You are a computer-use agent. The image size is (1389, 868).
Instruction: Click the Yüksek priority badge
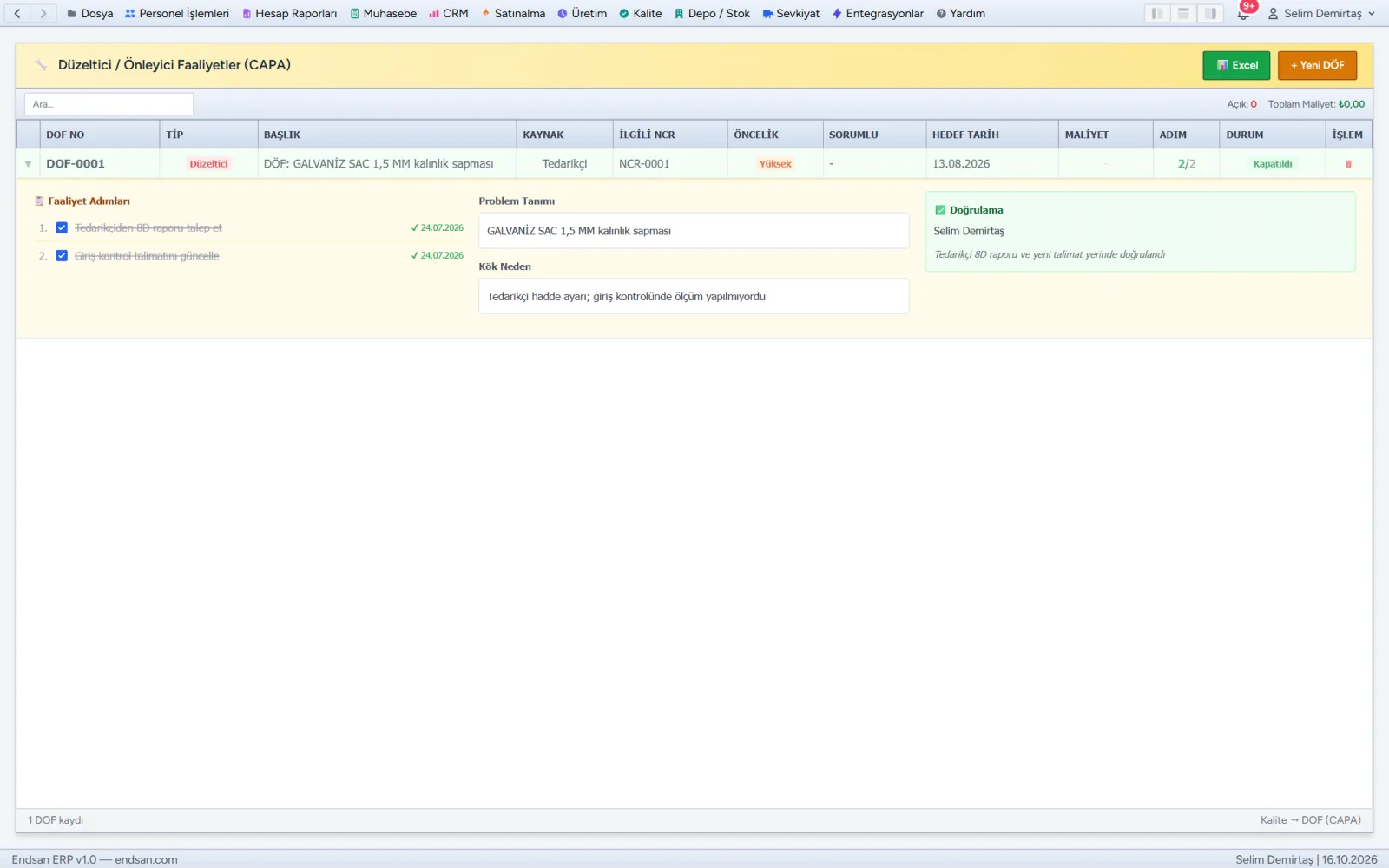[x=775, y=164]
